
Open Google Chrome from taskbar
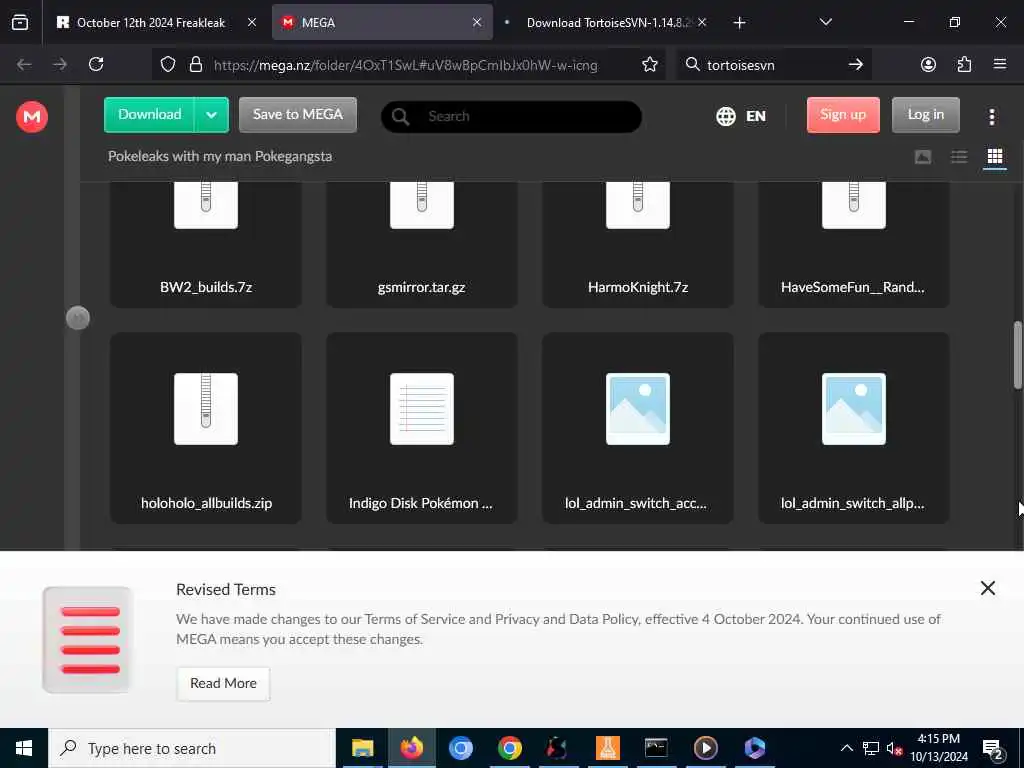point(509,748)
